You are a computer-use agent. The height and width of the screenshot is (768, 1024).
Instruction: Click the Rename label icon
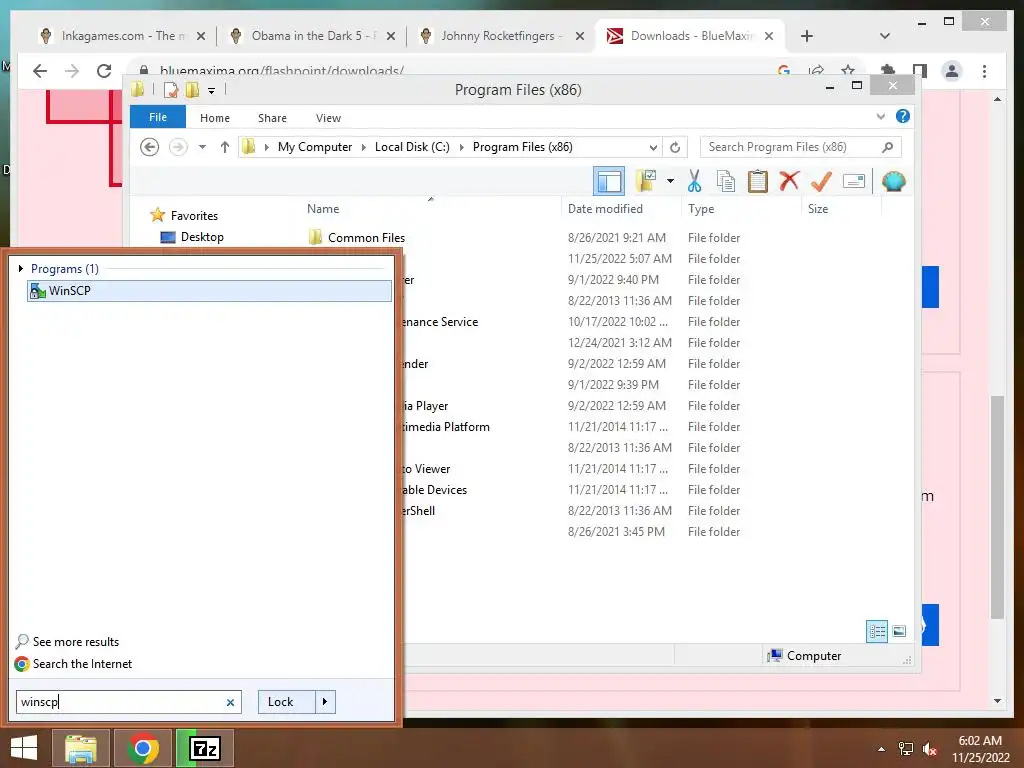point(854,181)
